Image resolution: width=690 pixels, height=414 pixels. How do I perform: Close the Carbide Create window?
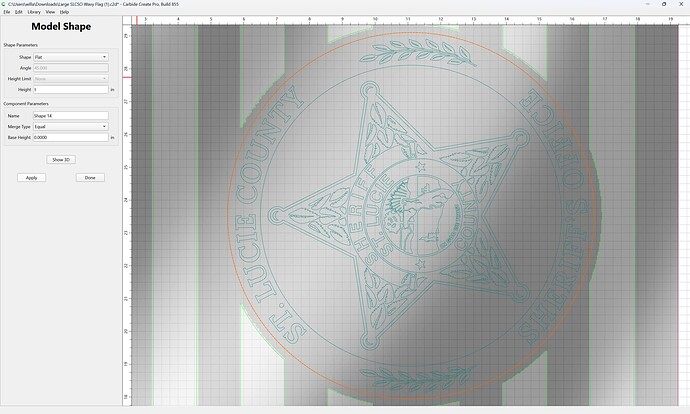(680, 4)
